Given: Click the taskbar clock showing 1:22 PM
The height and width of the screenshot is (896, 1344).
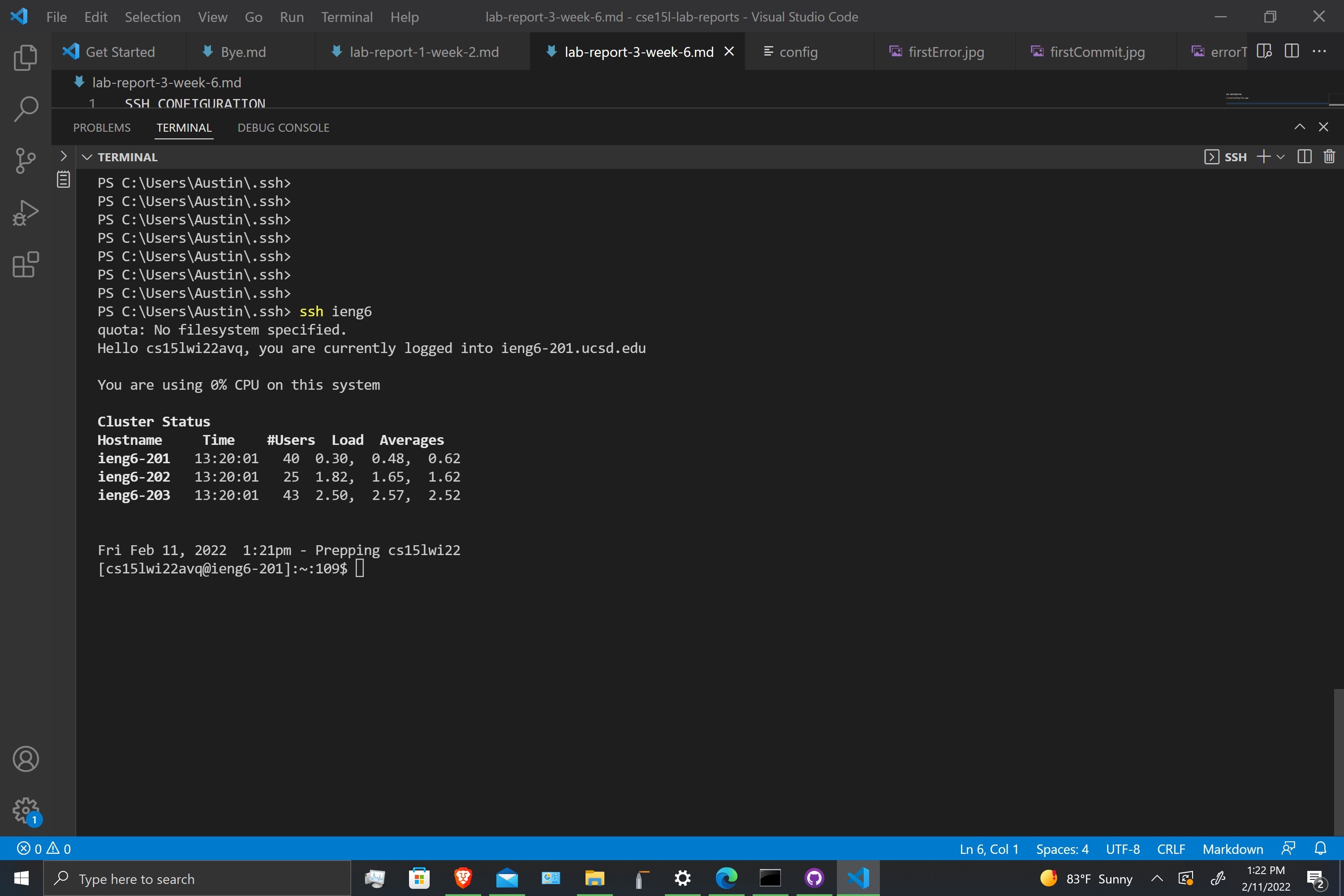Looking at the screenshot, I should tap(1266, 878).
